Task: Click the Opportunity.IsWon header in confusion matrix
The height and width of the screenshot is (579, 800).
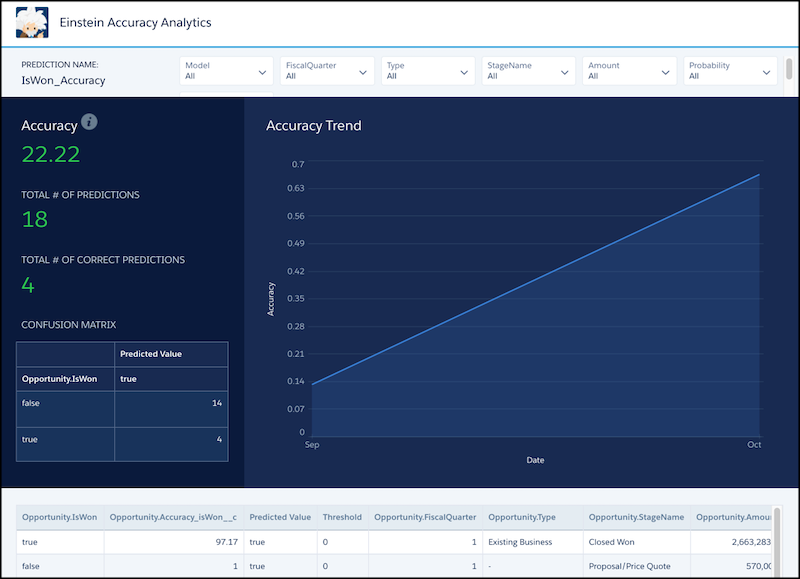Action: point(65,379)
